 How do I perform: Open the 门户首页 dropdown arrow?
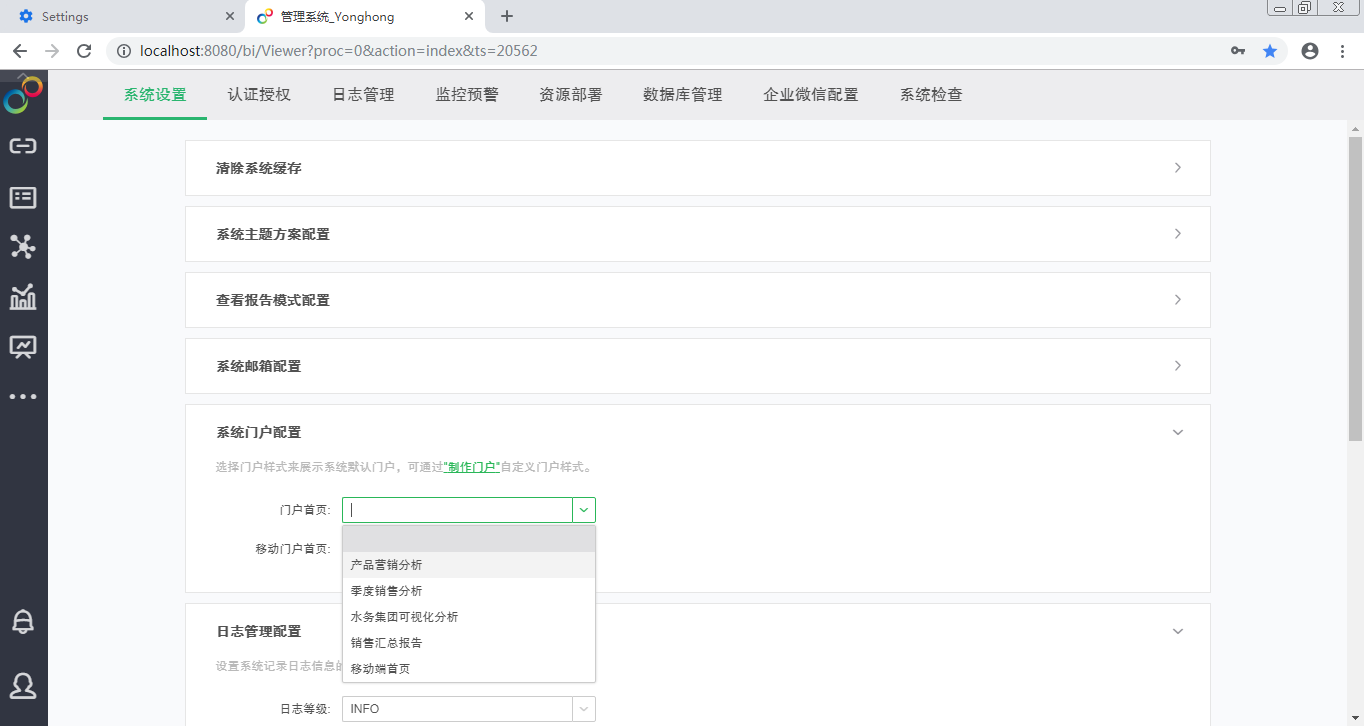pos(583,509)
